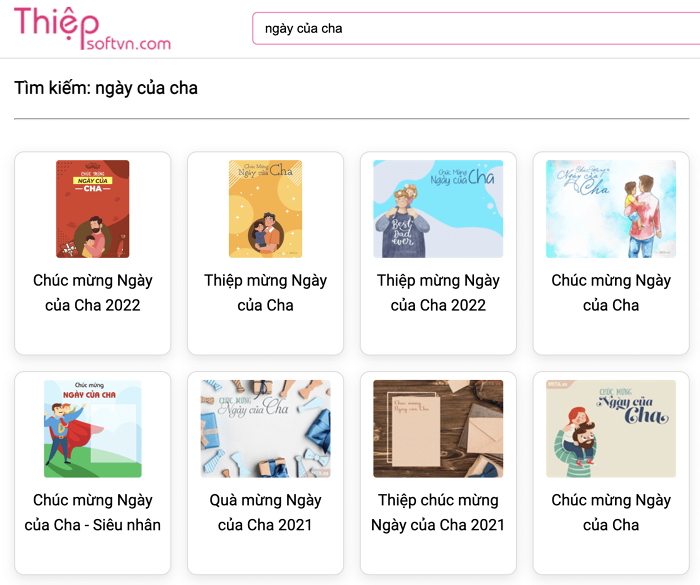Open the bearded dad with child on shoulders thumbnail

[611, 429]
